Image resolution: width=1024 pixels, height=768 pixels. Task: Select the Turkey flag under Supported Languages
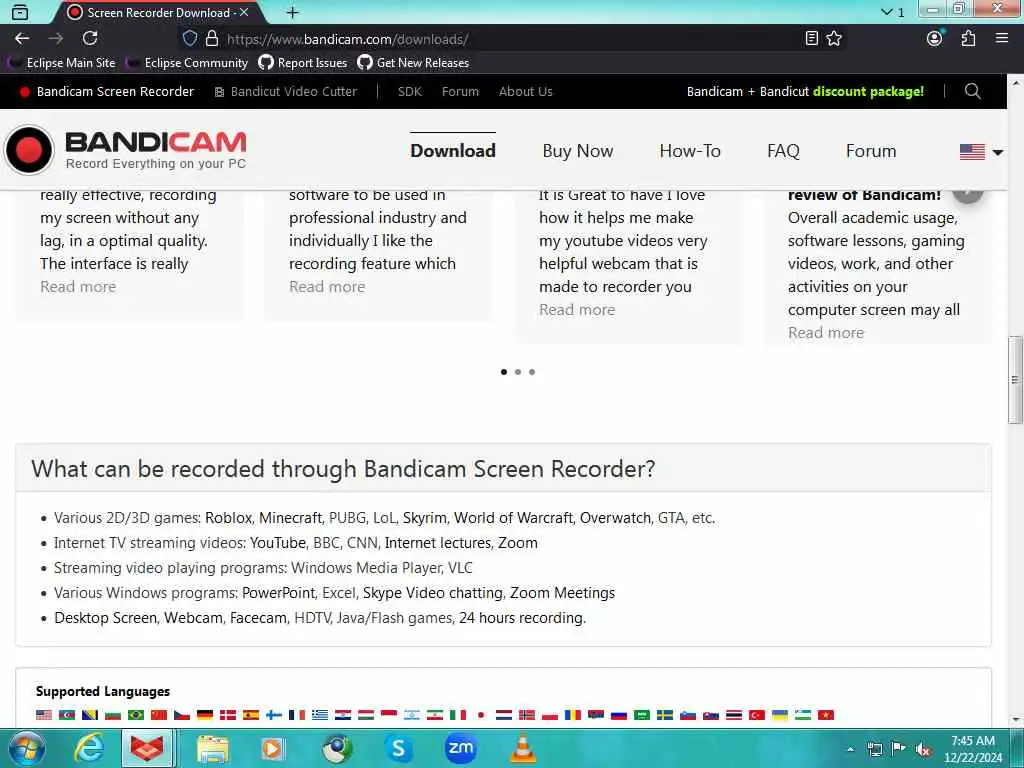(757, 715)
